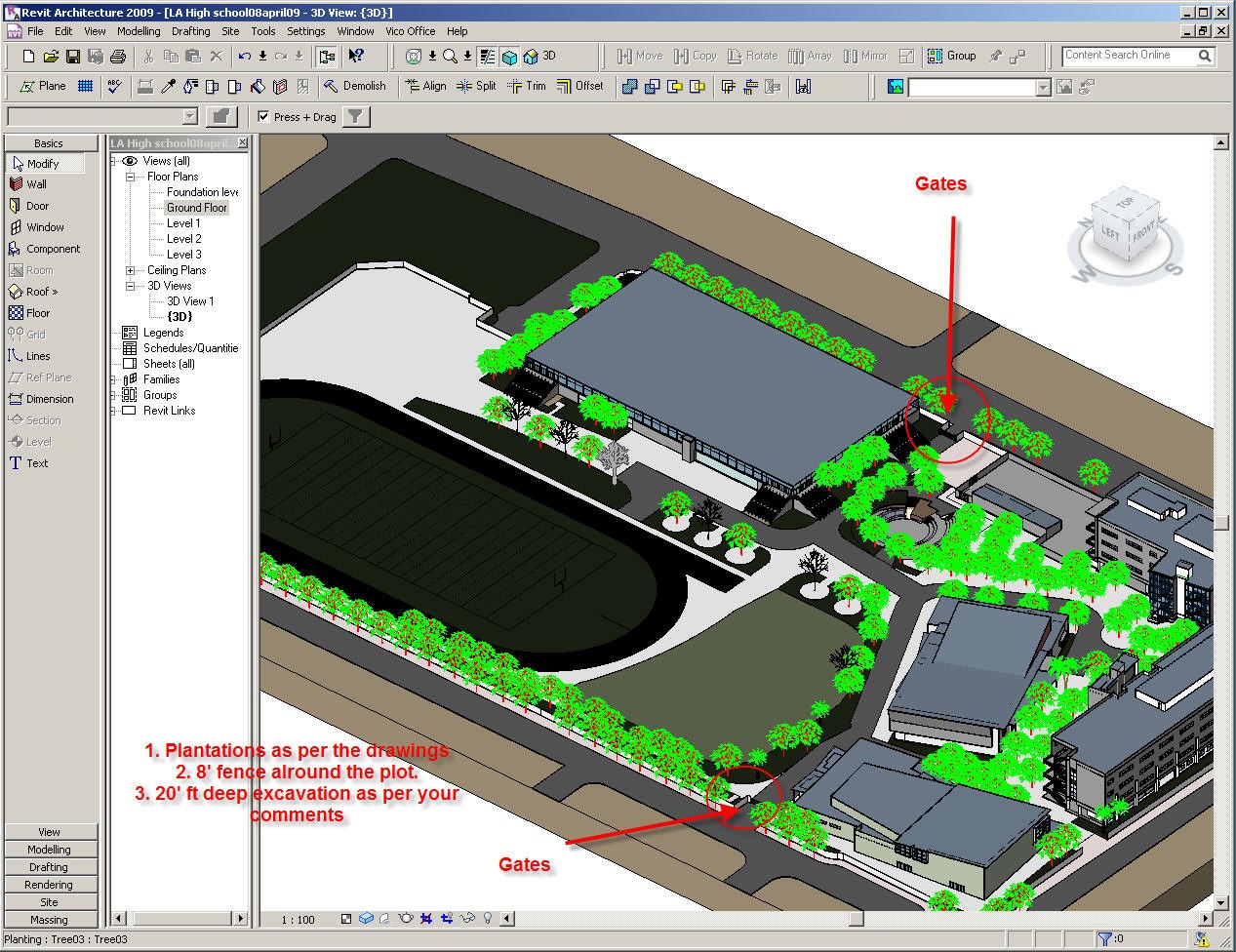The width and height of the screenshot is (1236, 952).
Task: Click the Content Search Online field
Action: click(1131, 56)
